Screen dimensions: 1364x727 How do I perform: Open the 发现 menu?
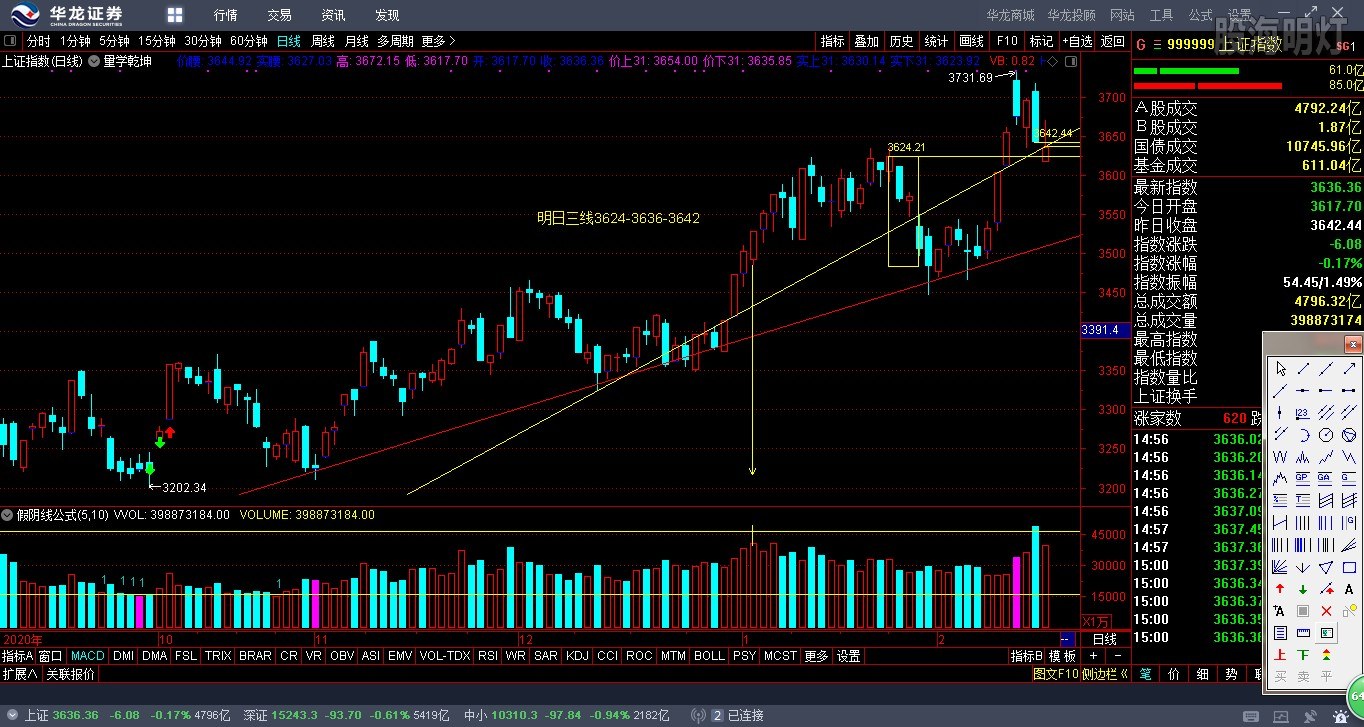(x=387, y=15)
